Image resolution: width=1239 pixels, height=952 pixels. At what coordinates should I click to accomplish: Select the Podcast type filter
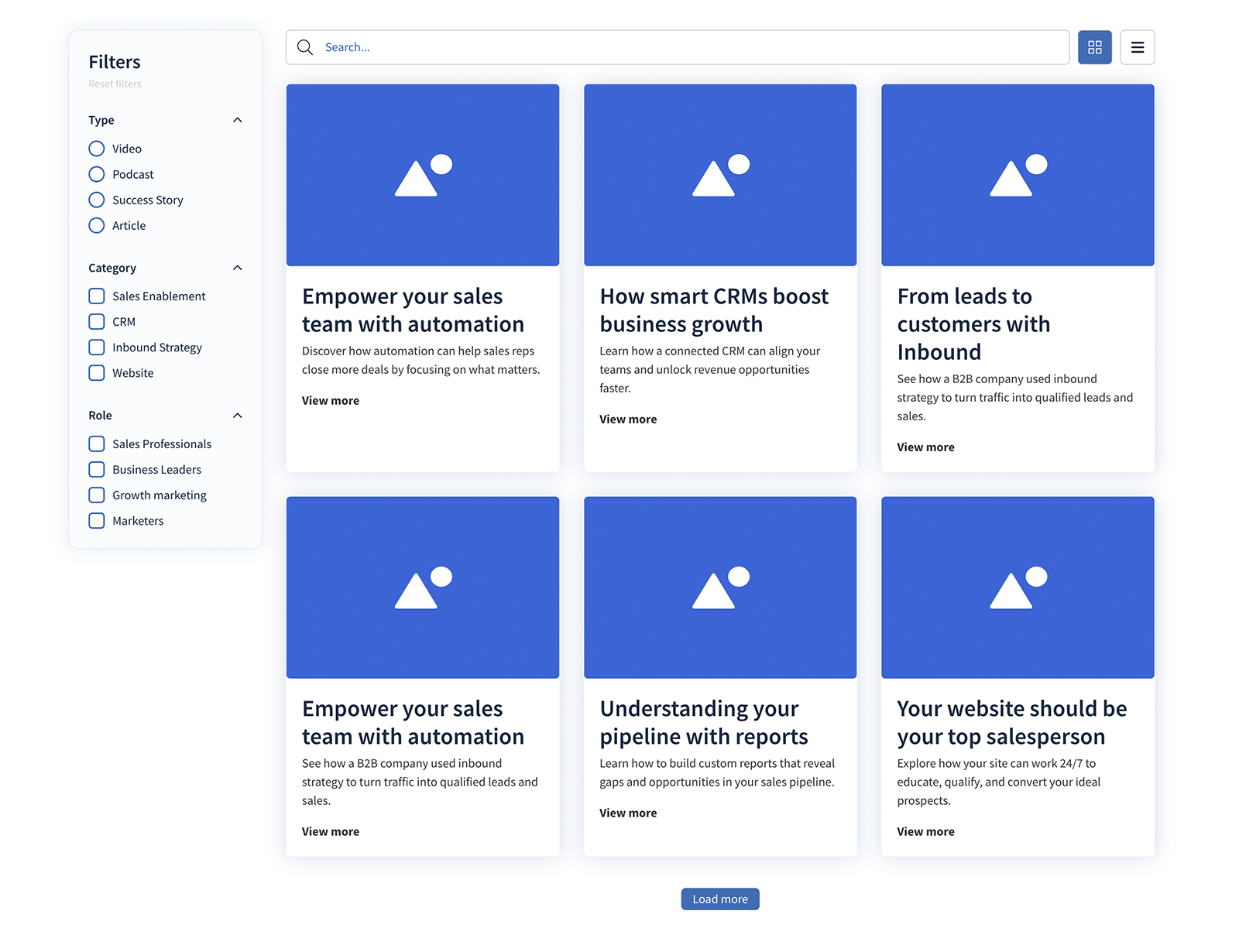(x=96, y=174)
